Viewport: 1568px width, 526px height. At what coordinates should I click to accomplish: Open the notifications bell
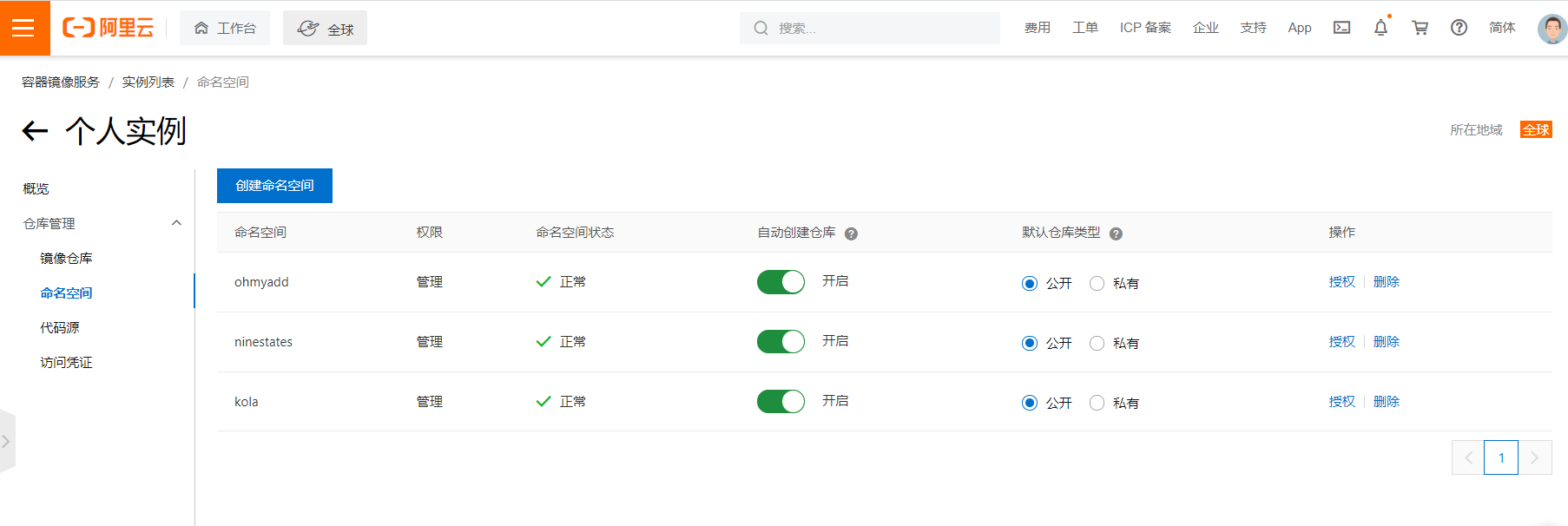click(1380, 28)
